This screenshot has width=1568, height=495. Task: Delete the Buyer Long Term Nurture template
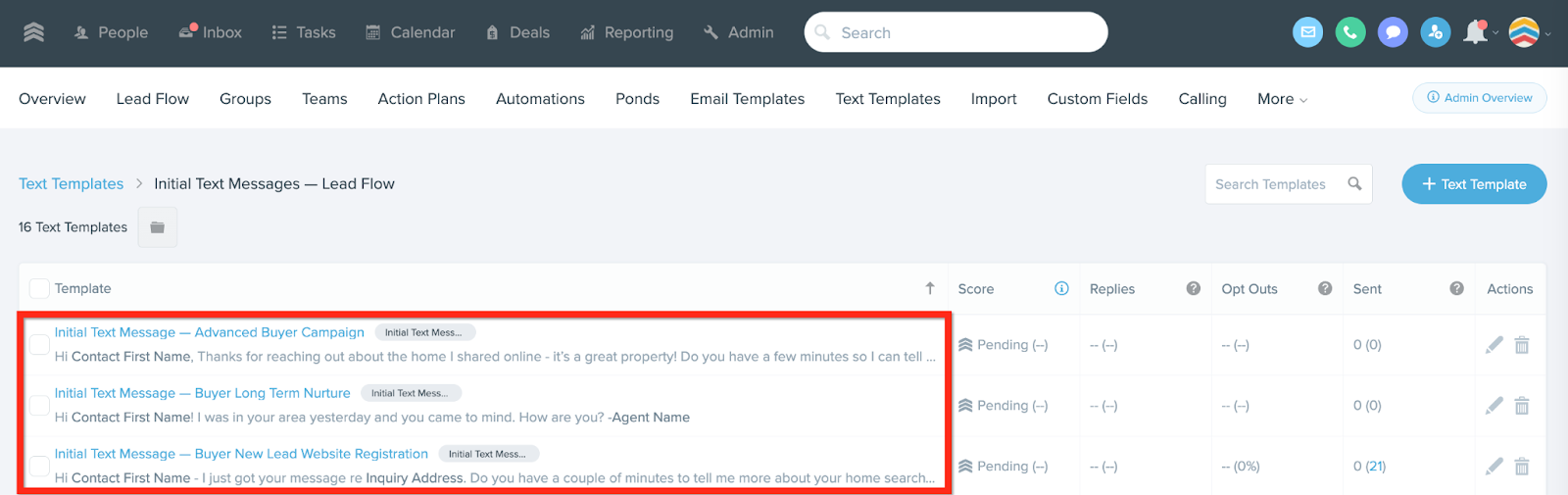point(1522,406)
